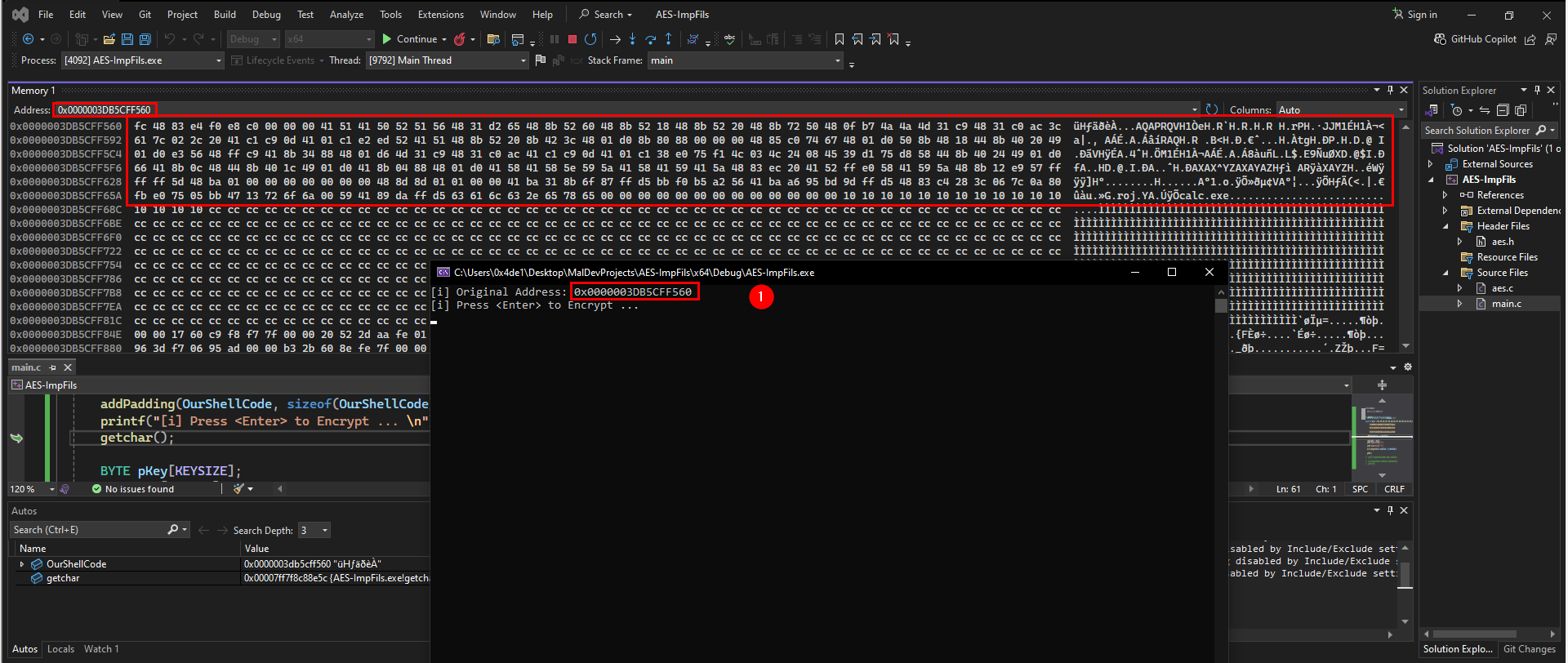Viewport: 1568px width, 663px height.
Task: Click Sign in
Action: 1415,15
